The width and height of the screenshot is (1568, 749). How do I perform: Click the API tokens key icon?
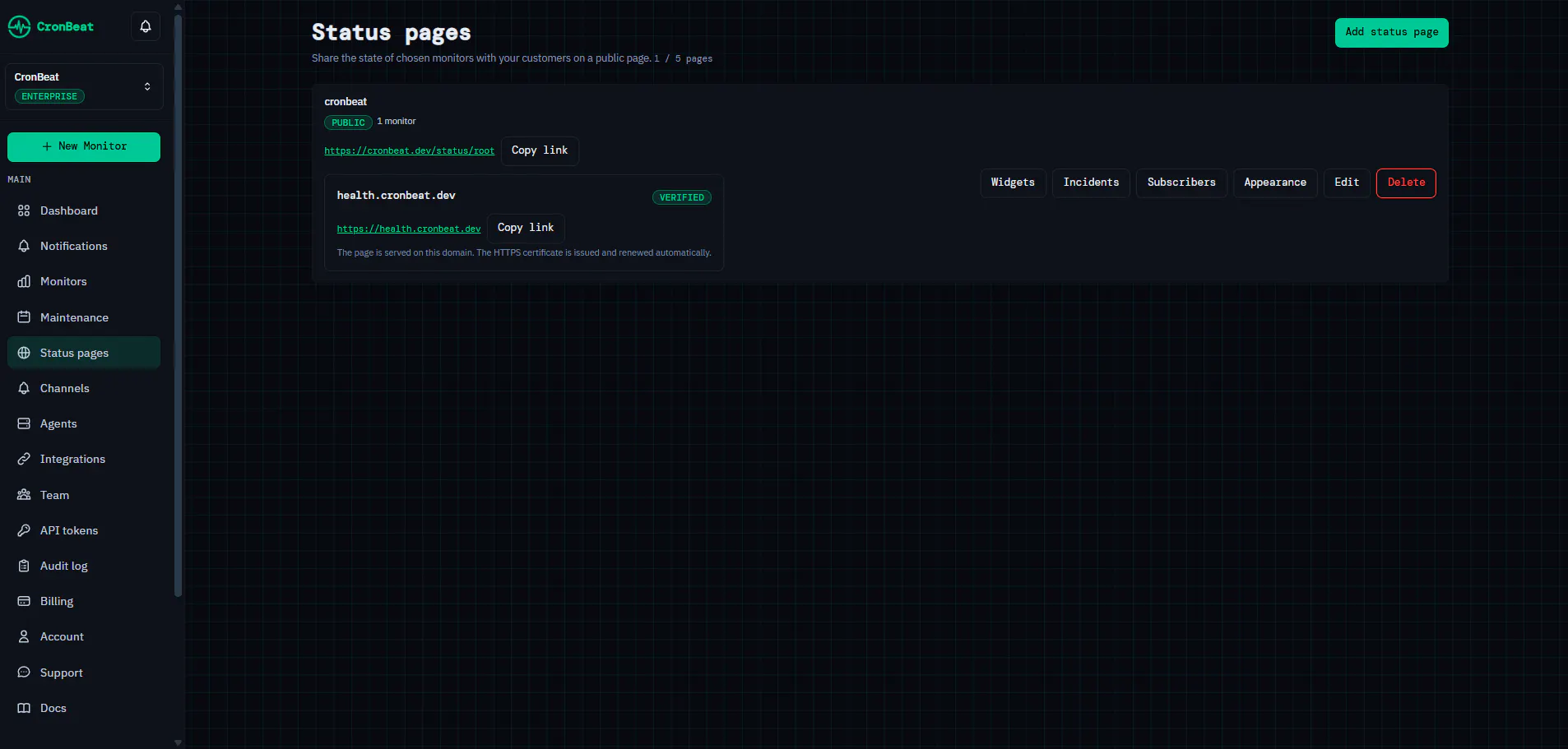24,530
